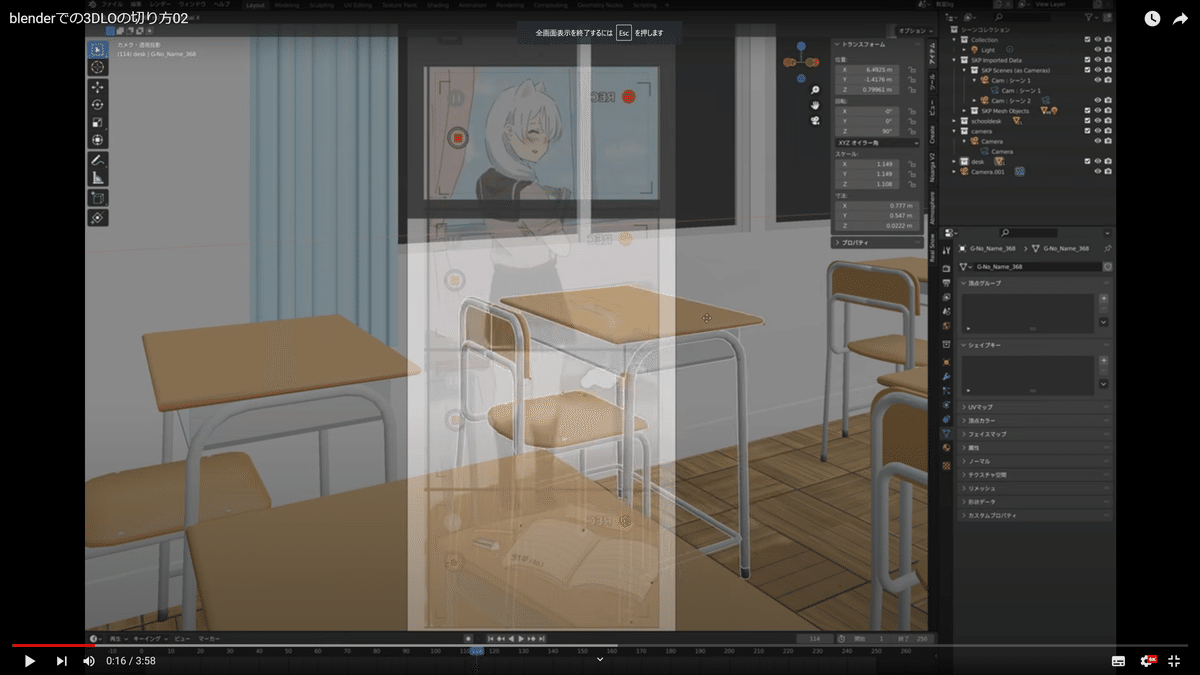This screenshot has width=1200, height=675.
Task: Open the Atmosphere sidebar tab
Action: pyautogui.click(x=932, y=210)
